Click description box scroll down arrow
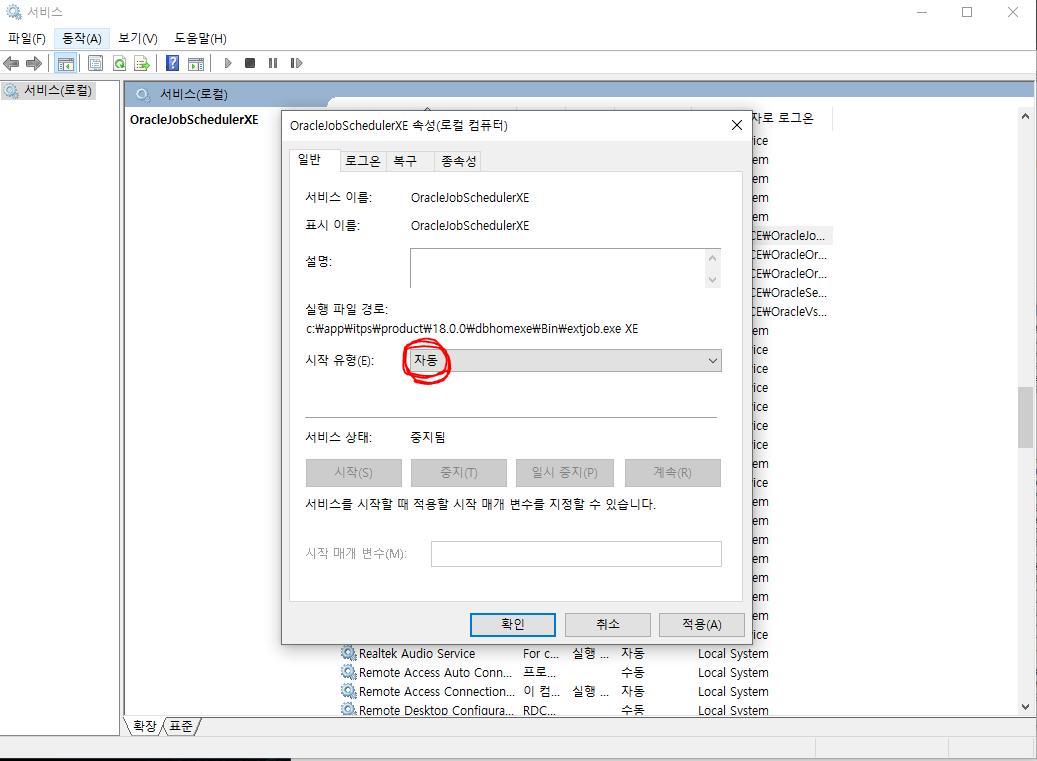Viewport: 1037px width, 761px height. point(712,279)
